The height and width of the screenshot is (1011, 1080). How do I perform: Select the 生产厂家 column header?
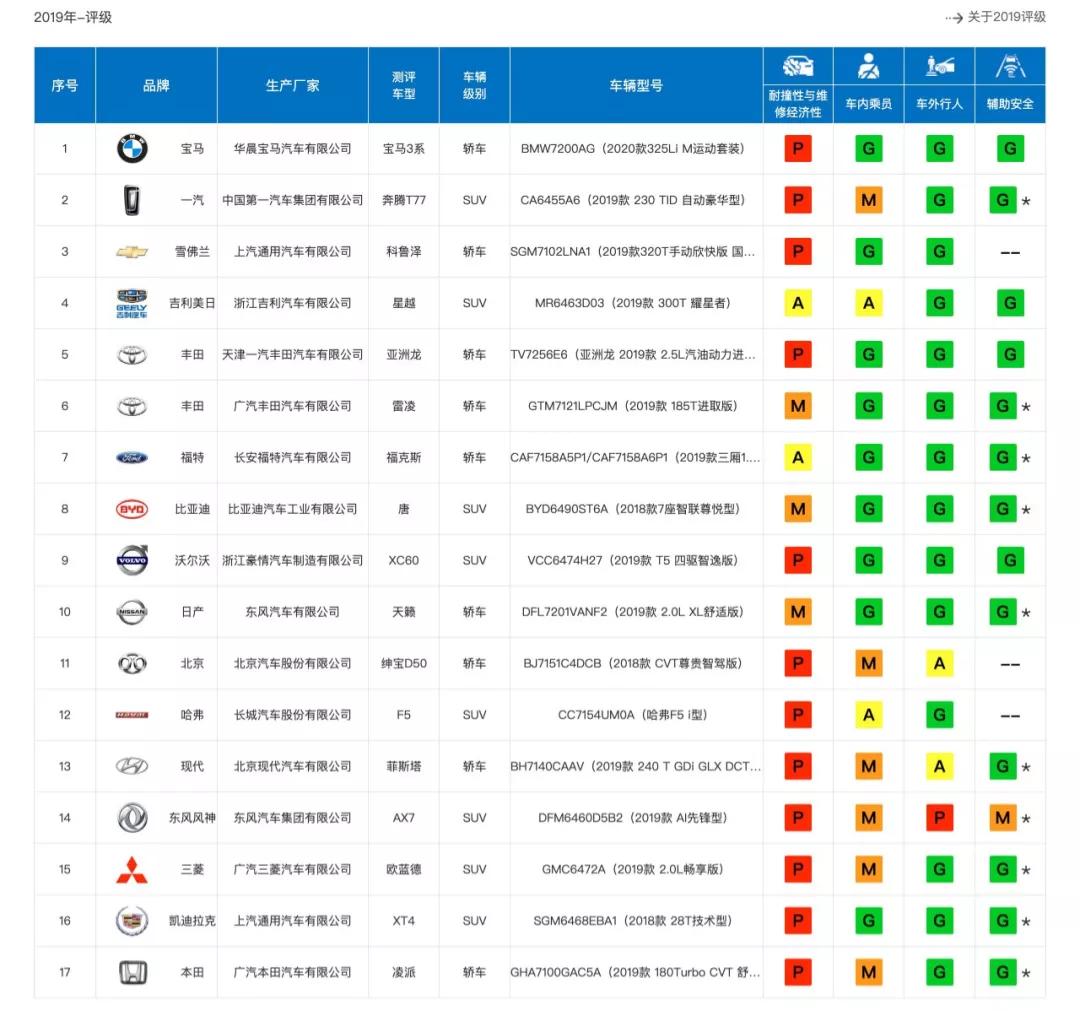[x=293, y=85]
